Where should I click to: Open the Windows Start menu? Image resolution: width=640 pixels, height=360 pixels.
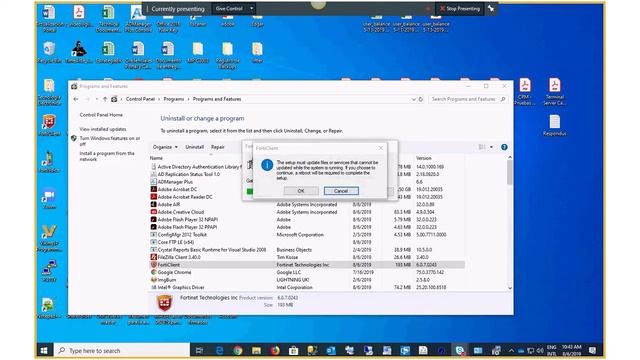coord(44,351)
